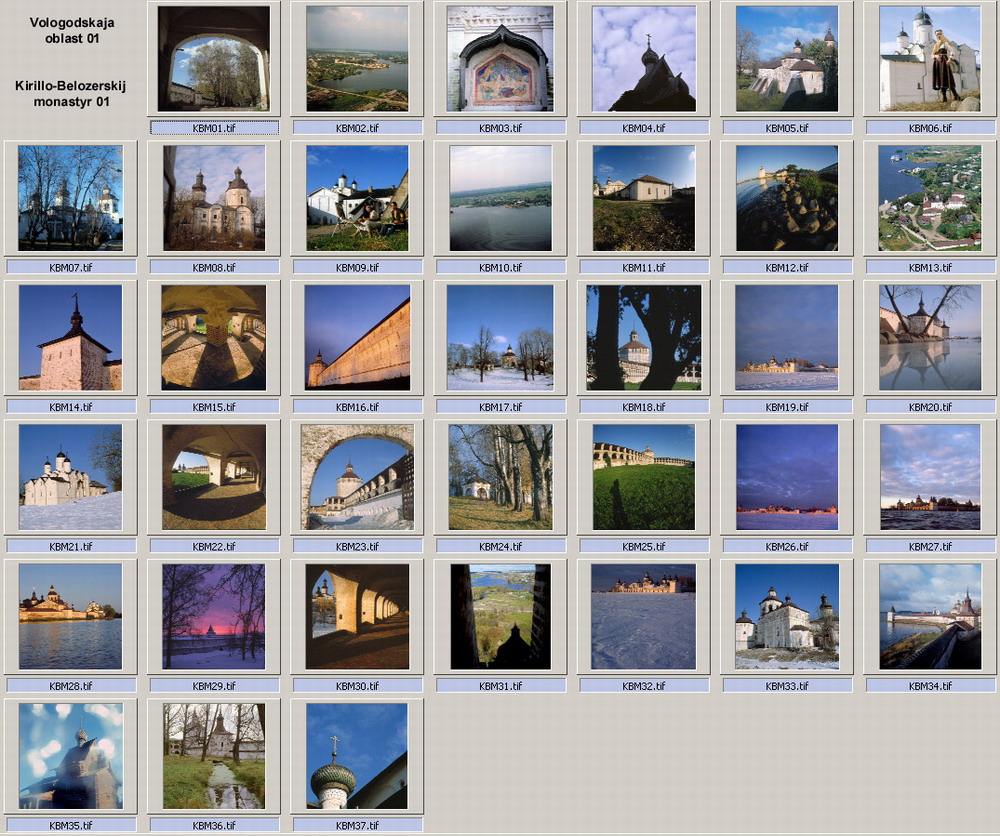The image size is (1000, 836).
Task: Choose the "KBM23.tif" file name label
Action: coord(357,546)
